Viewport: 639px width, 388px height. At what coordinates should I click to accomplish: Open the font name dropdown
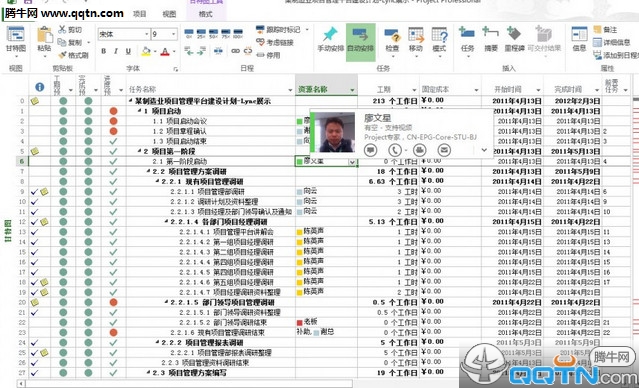(x=147, y=34)
